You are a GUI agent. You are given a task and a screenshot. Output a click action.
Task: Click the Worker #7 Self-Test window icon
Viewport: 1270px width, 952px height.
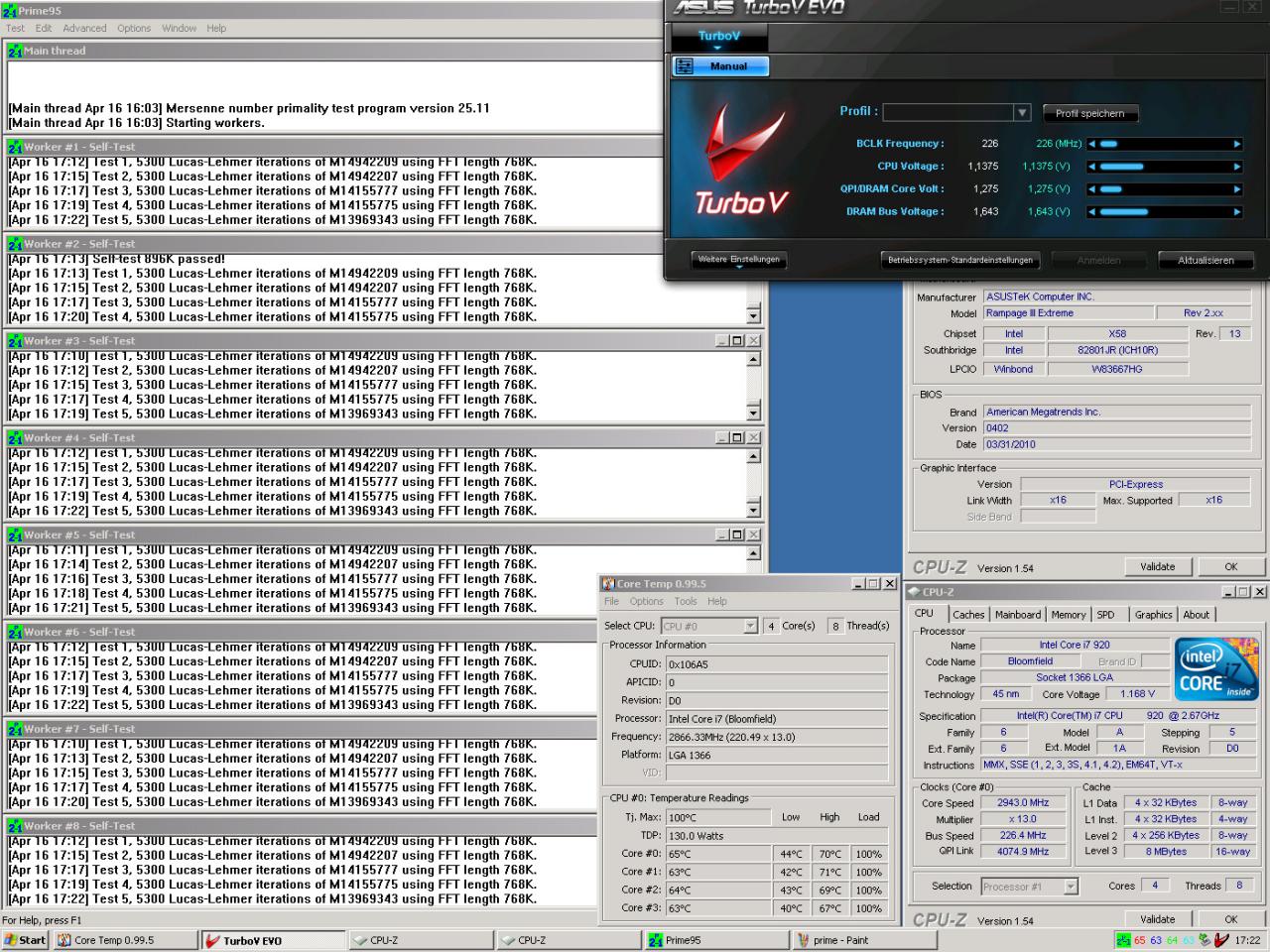(x=15, y=729)
